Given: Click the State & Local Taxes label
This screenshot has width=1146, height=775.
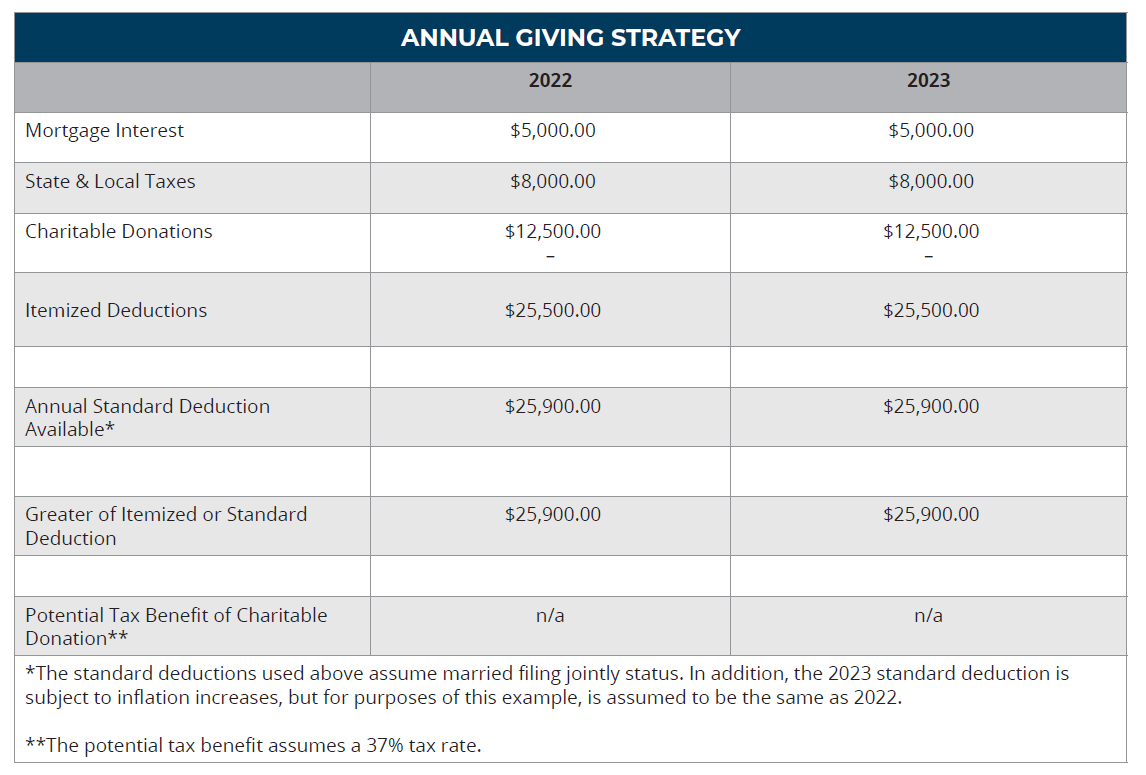Looking at the screenshot, I should 110,182.
